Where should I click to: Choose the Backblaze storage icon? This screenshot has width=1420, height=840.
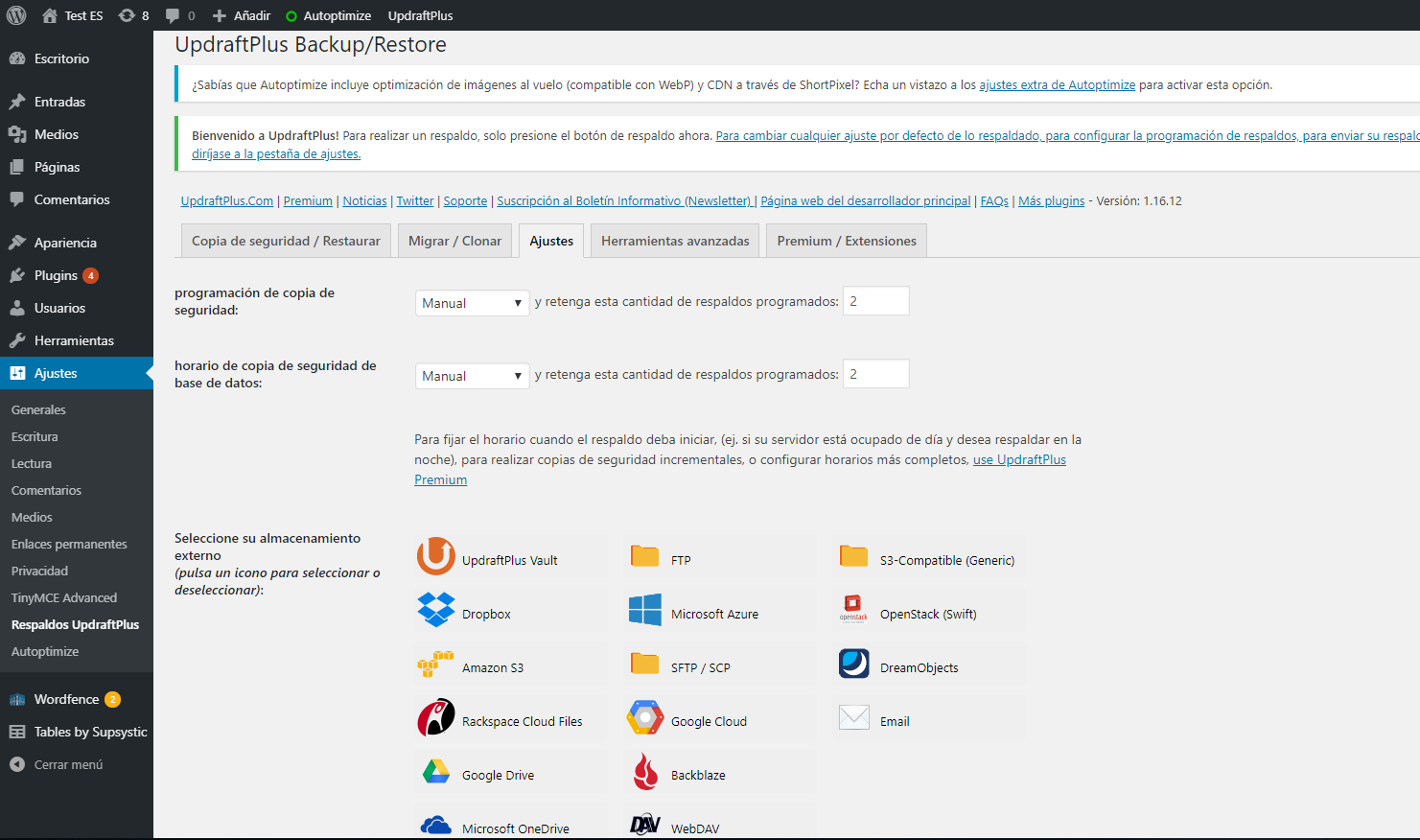click(645, 772)
